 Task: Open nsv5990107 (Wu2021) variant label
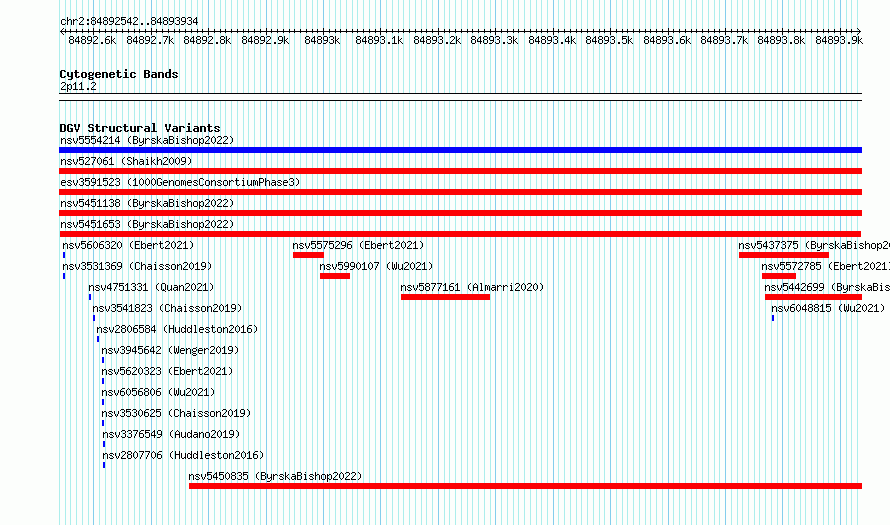tap(376, 266)
